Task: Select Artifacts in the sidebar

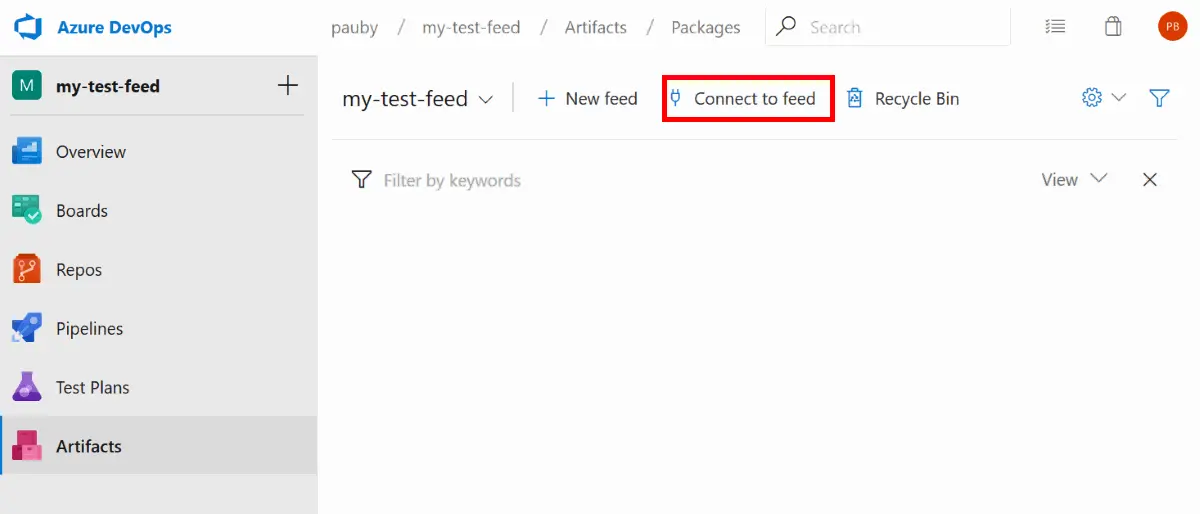Action: click(88, 446)
